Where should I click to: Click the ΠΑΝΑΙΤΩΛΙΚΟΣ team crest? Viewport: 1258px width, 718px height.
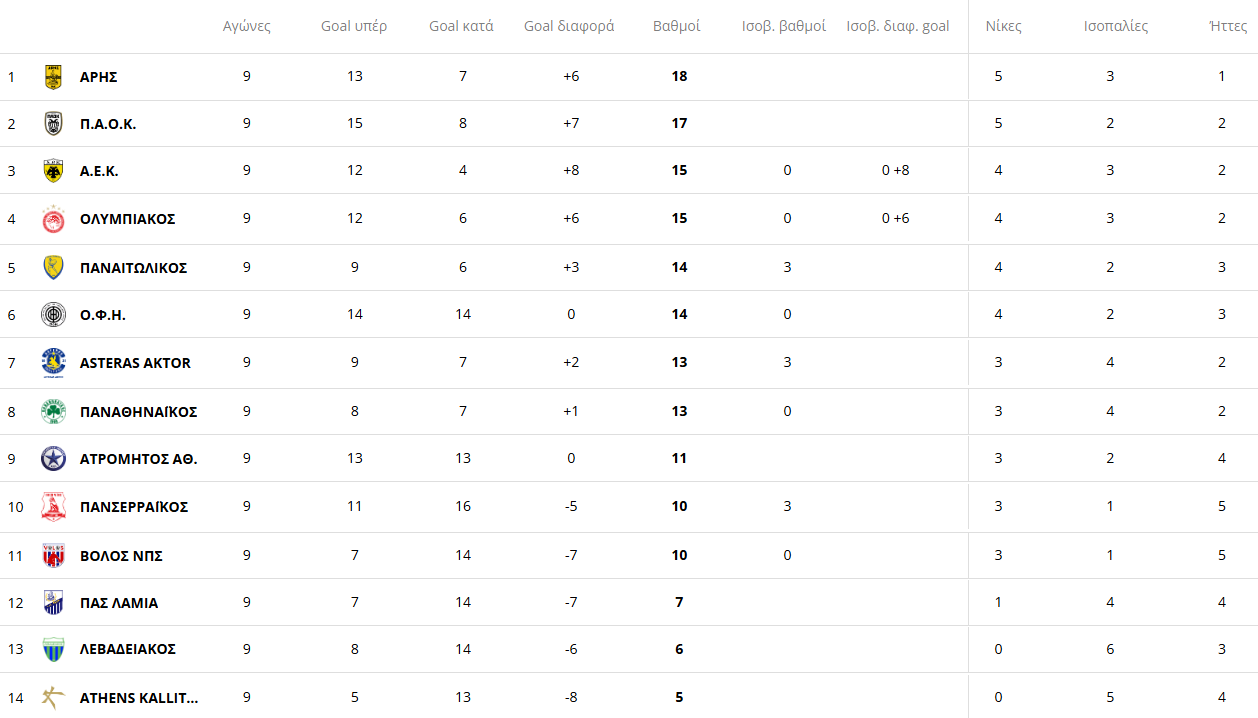(x=53, y=268)
